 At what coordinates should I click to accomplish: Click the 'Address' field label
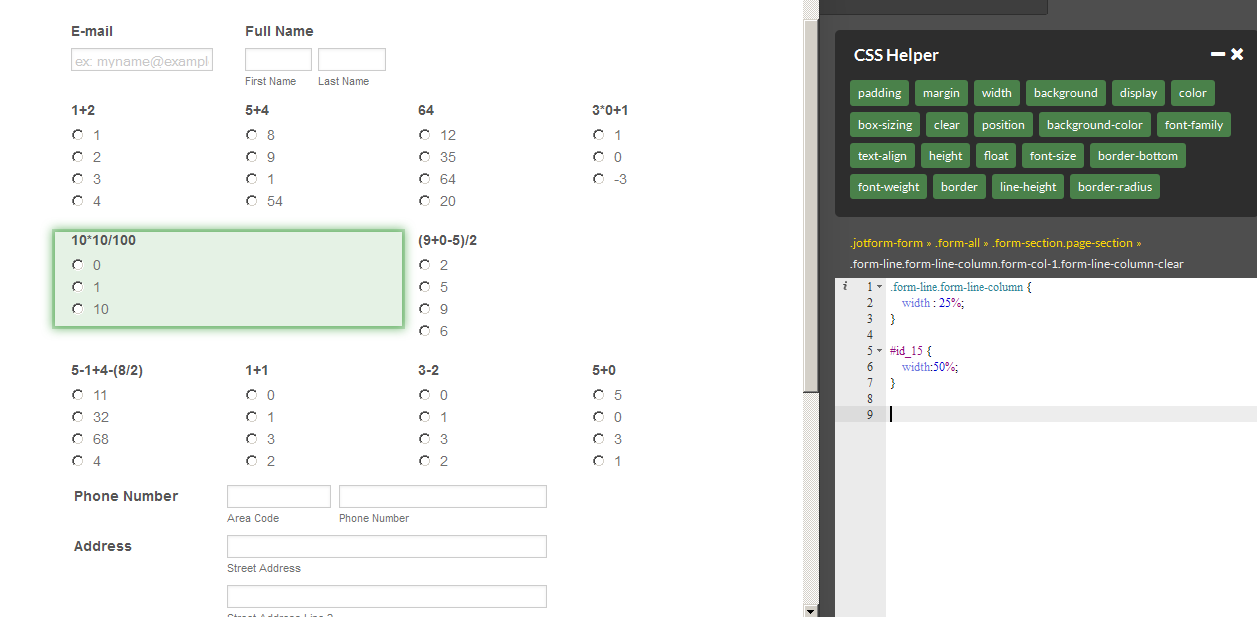[103, 546]
